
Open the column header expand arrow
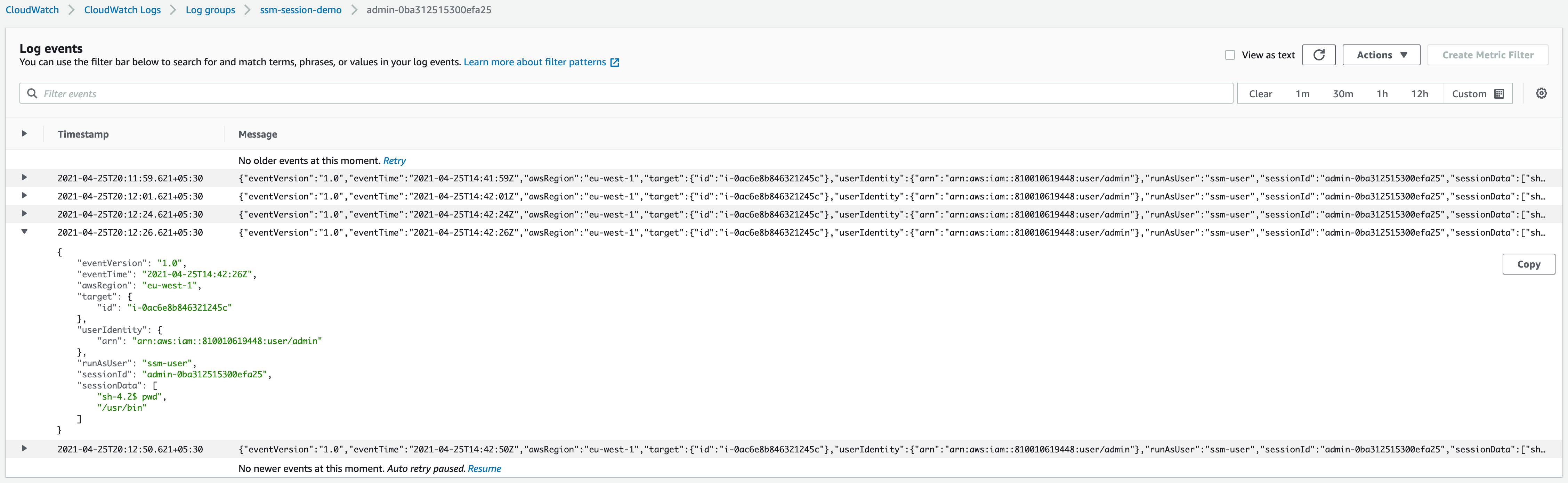coord(24,134)
